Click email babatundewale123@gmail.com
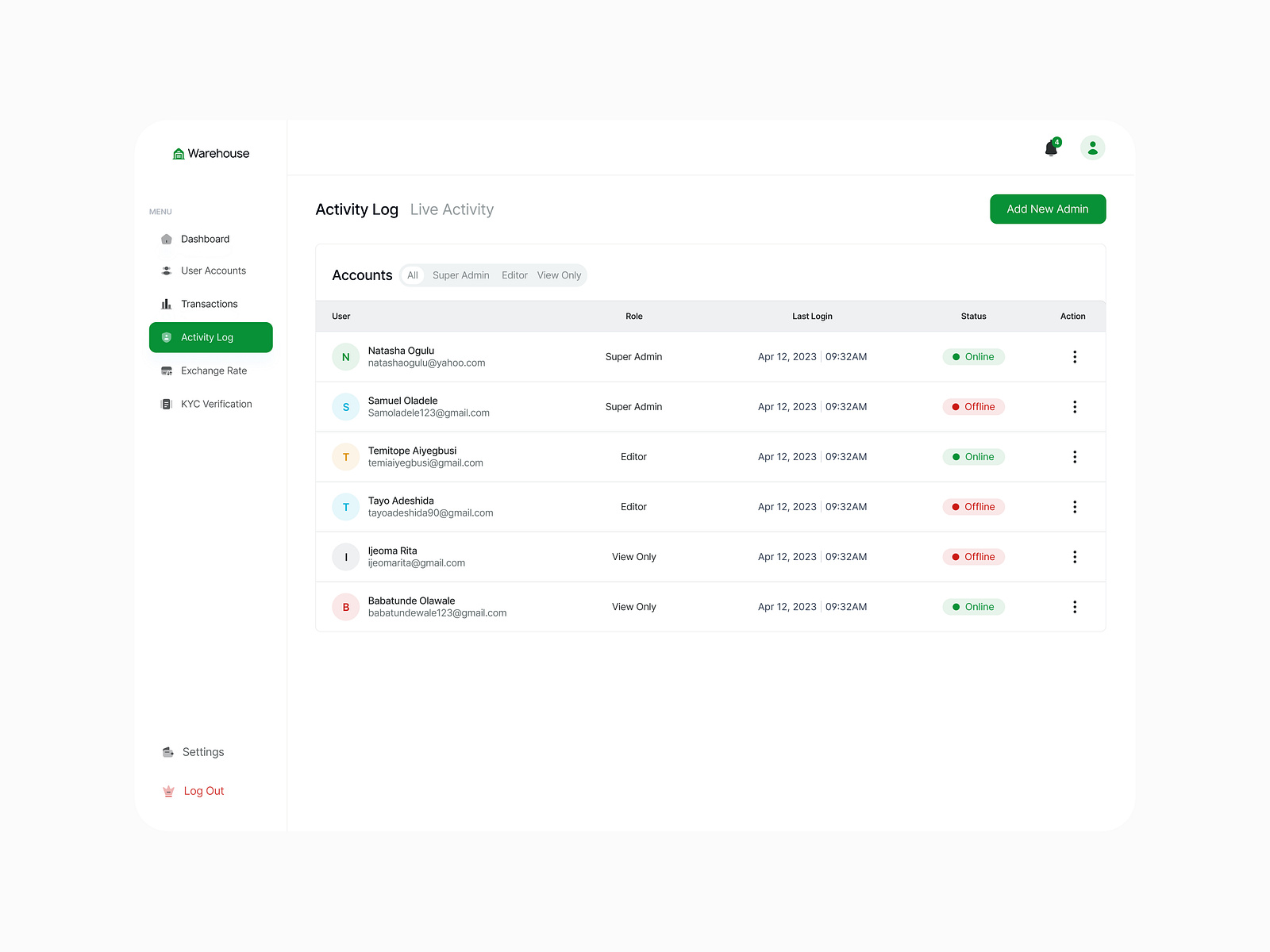This screenshot has width=1270, height=952. click(437, 613)
